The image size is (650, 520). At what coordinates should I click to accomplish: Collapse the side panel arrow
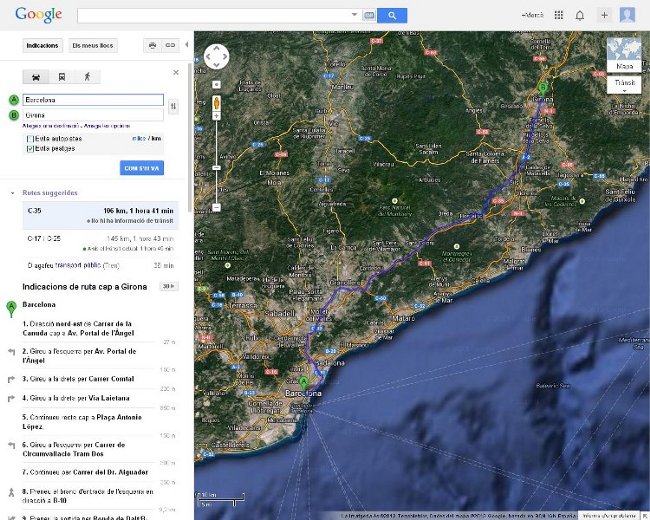(x=187, y=44)
